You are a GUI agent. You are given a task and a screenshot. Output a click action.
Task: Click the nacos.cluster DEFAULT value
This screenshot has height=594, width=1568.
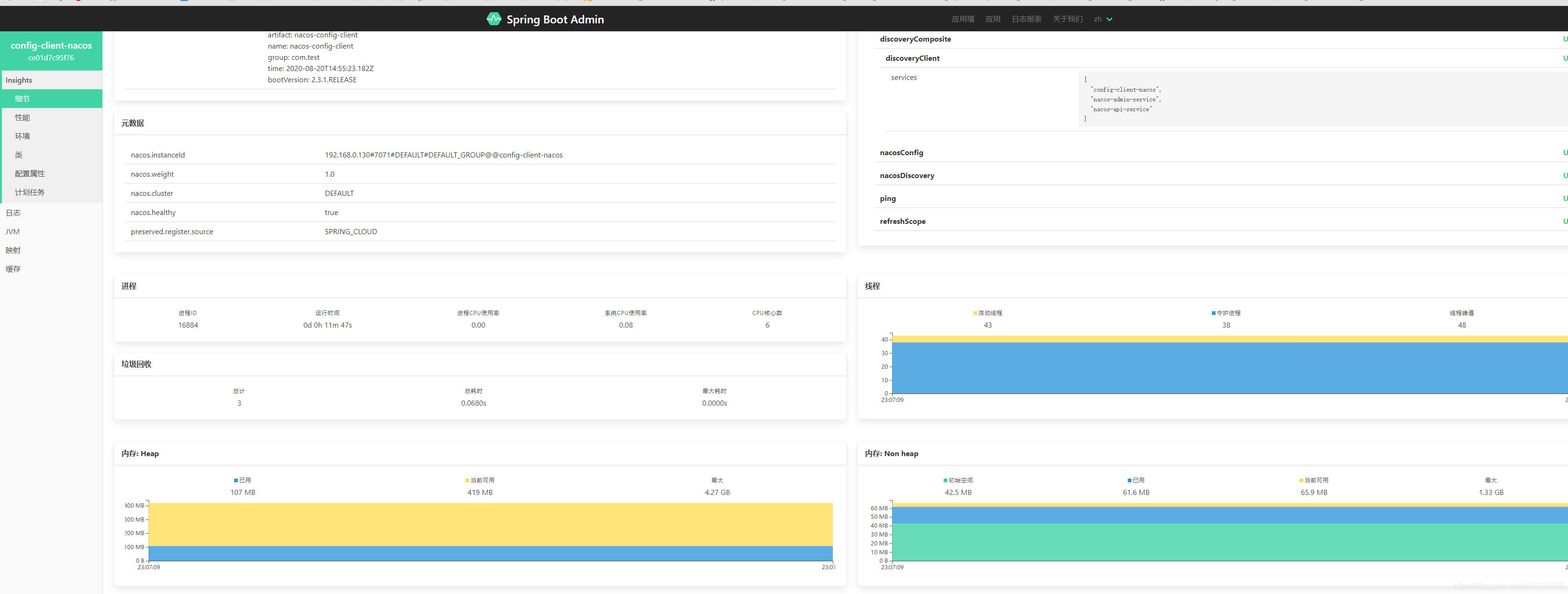click(x=339, y=193)
